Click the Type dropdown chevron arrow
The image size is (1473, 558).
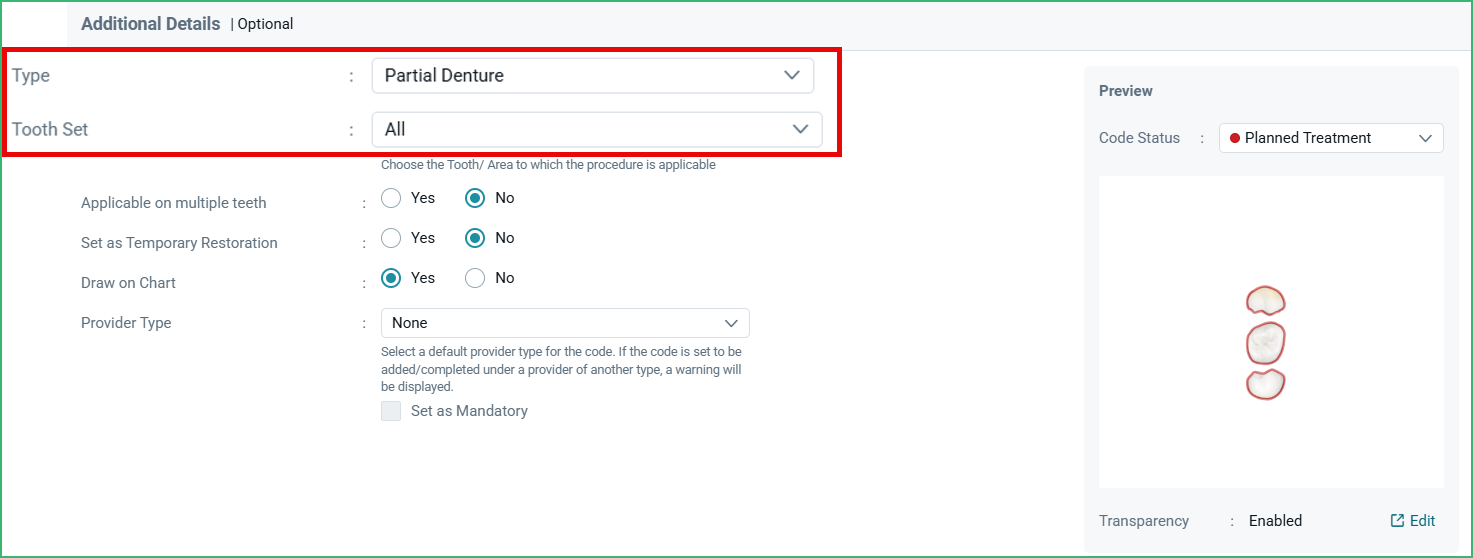[x=792, y=75]
